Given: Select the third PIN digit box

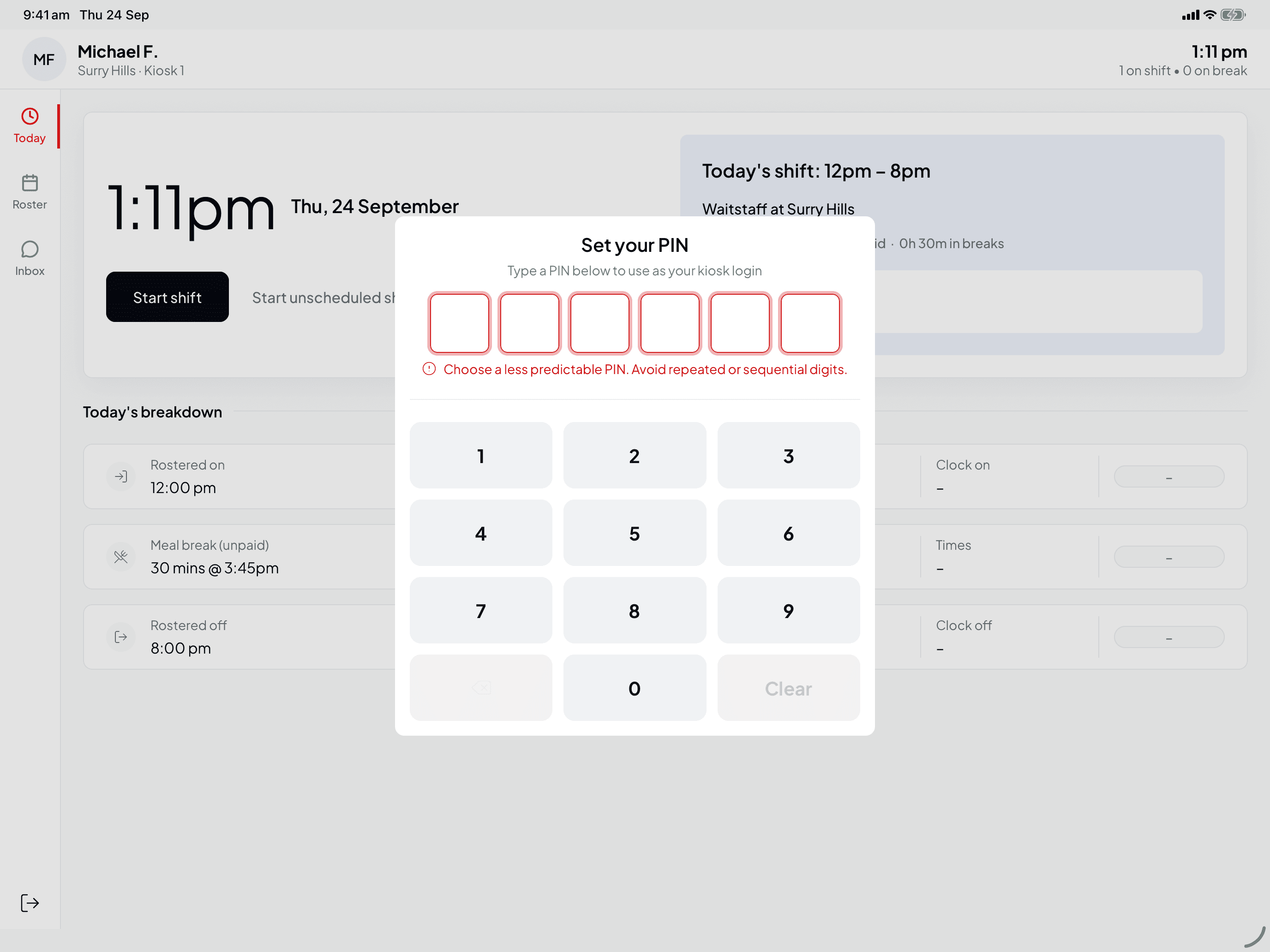Looking at the screenshot, I should (x=599, y=323).
